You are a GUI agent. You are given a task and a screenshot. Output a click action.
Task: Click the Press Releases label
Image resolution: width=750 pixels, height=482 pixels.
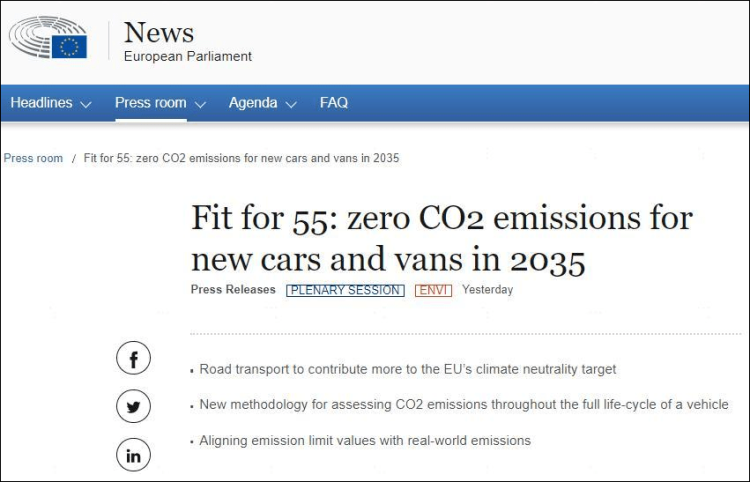(x=233, y=290)
